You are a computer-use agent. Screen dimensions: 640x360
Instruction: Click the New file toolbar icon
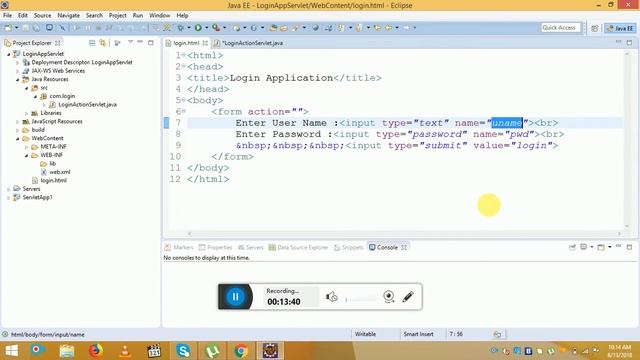click(x=8, y=28)
